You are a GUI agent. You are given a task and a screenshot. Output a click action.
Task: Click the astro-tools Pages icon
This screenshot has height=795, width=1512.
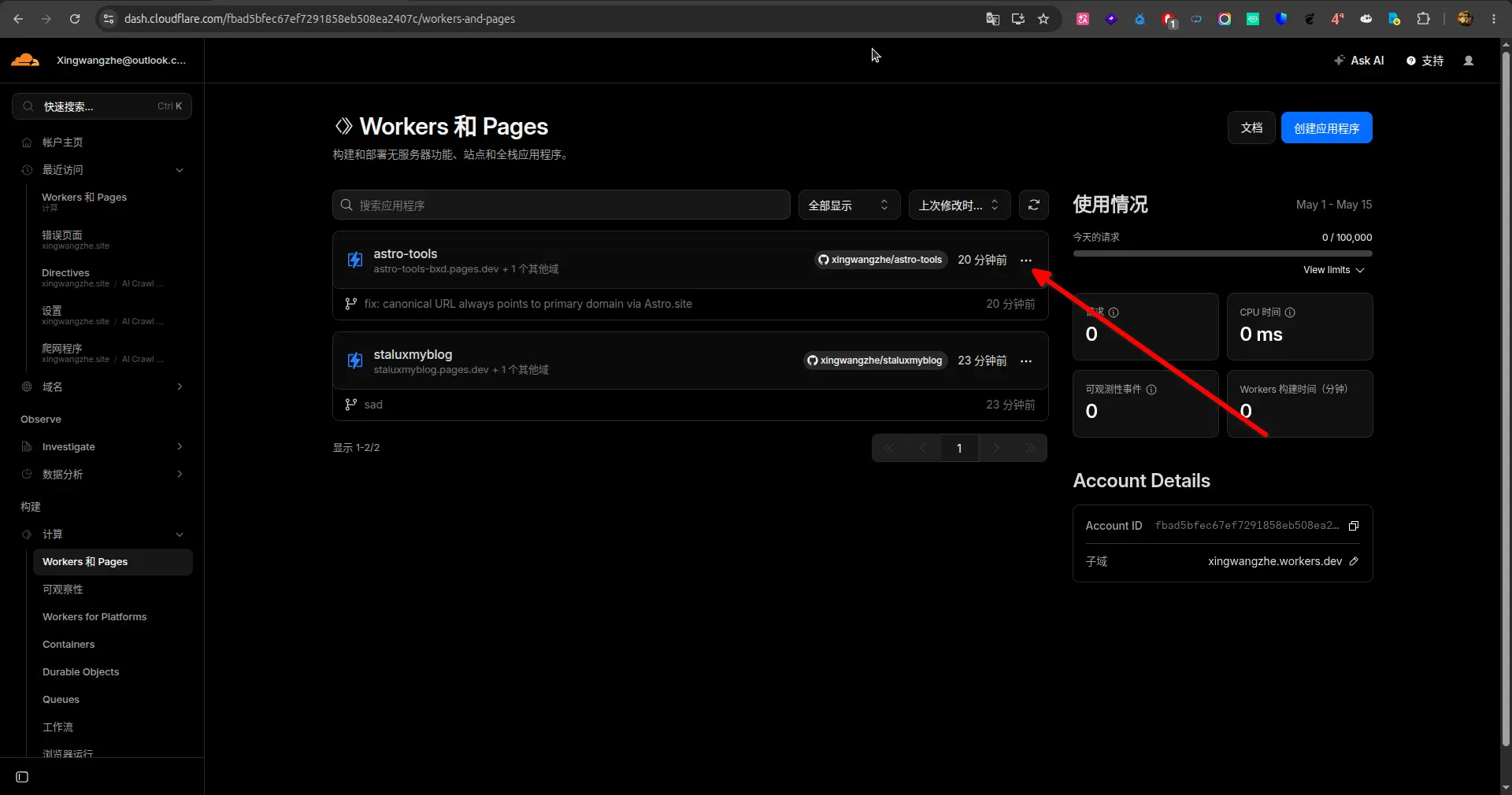[x=355, y=260]
